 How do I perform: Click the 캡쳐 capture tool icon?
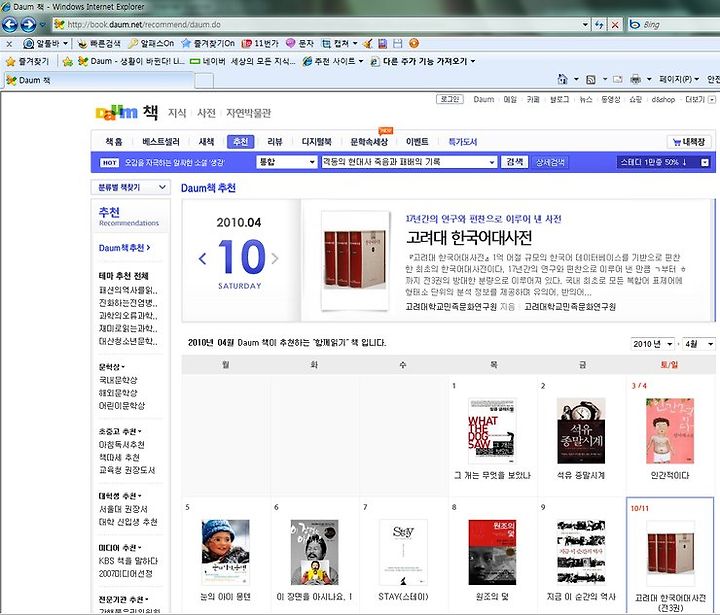point(326,44)
